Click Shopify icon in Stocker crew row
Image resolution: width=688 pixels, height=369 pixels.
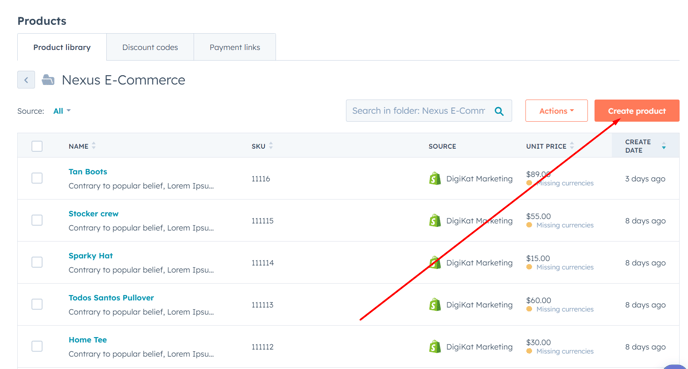(434, 221)
